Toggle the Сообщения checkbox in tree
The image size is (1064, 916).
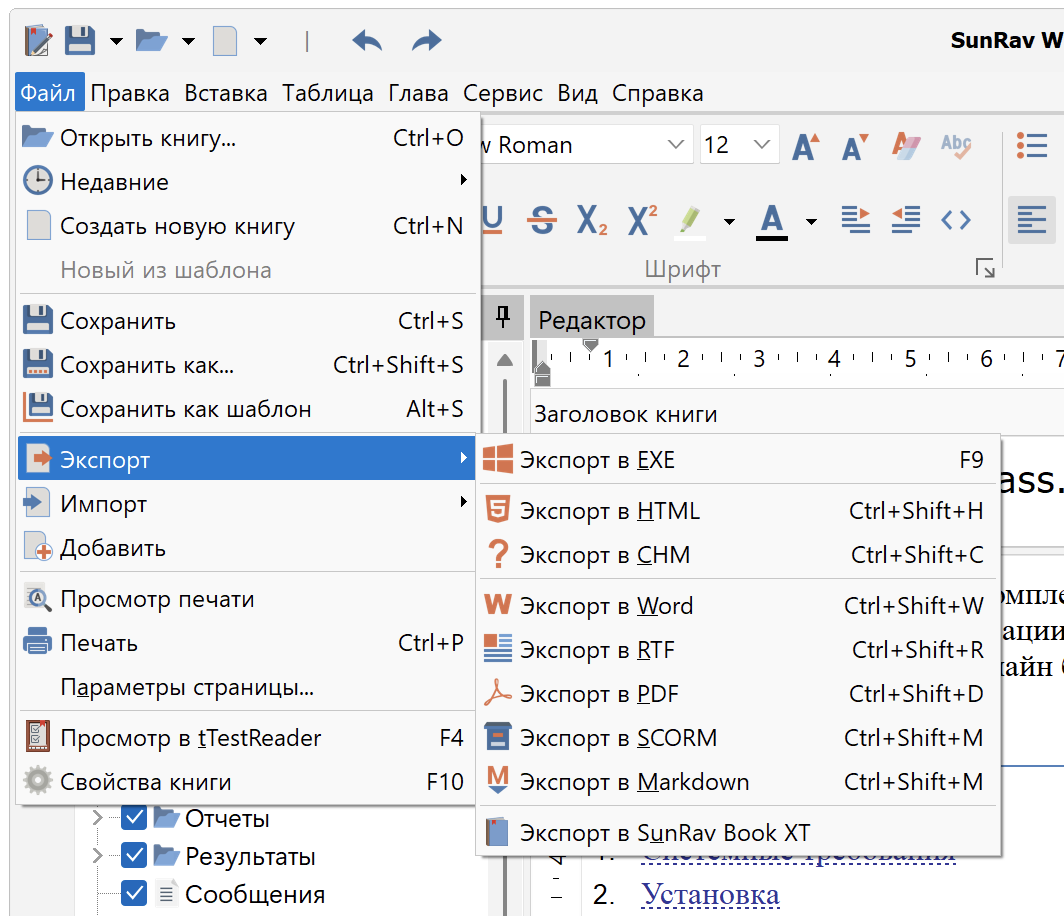click(x=134, y=894)
